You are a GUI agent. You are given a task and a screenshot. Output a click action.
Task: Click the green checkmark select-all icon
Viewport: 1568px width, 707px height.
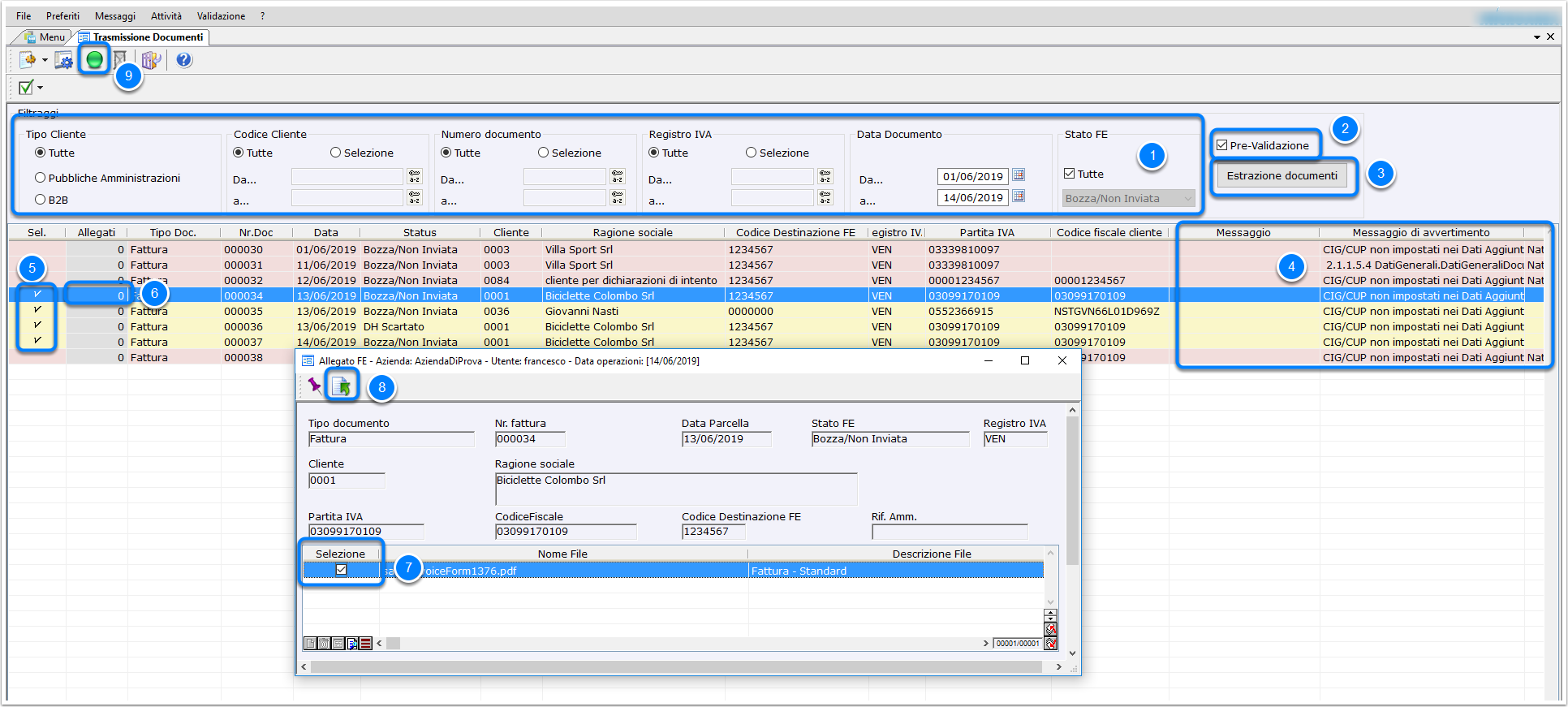point(26,88)
